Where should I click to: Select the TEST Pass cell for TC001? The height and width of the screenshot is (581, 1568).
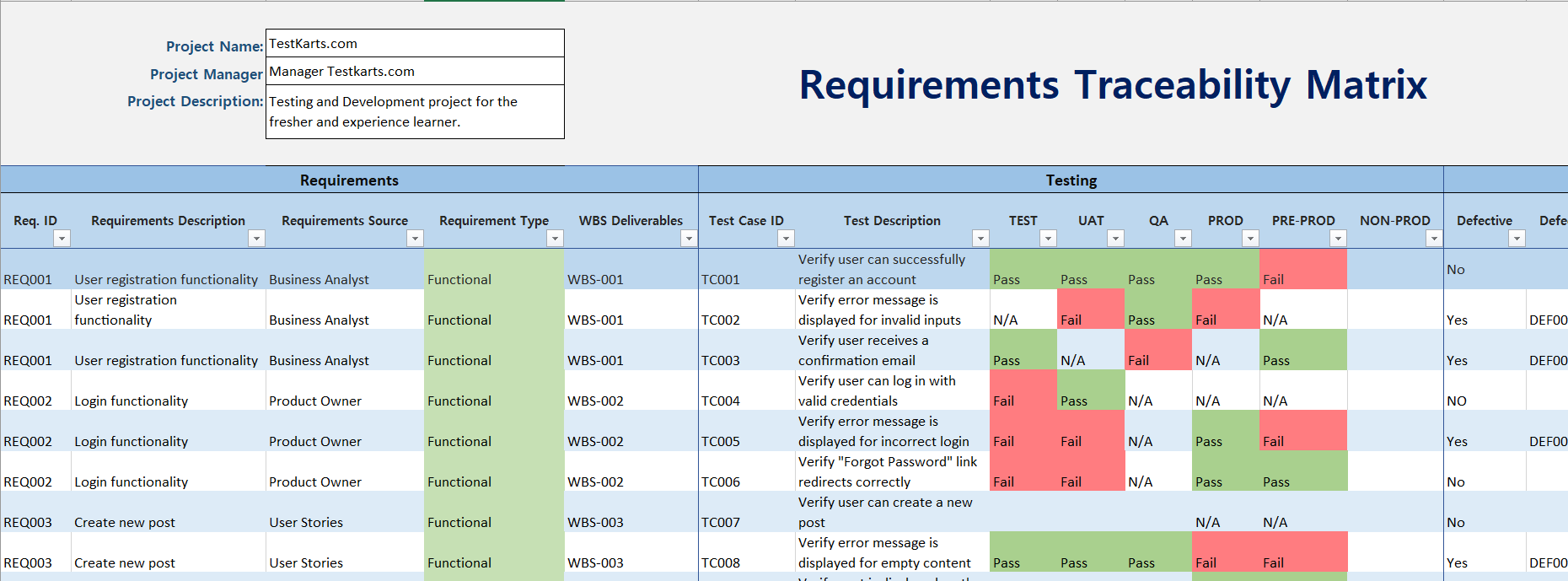click(1023, 269)
